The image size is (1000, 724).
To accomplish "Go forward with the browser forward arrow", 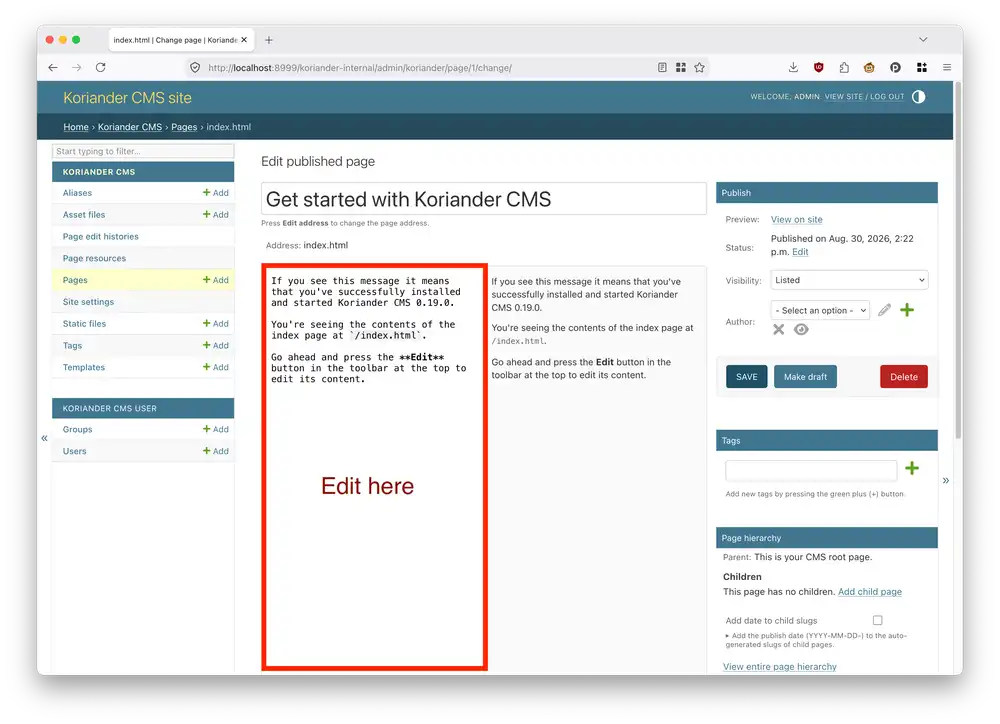I will click(77, 68).
